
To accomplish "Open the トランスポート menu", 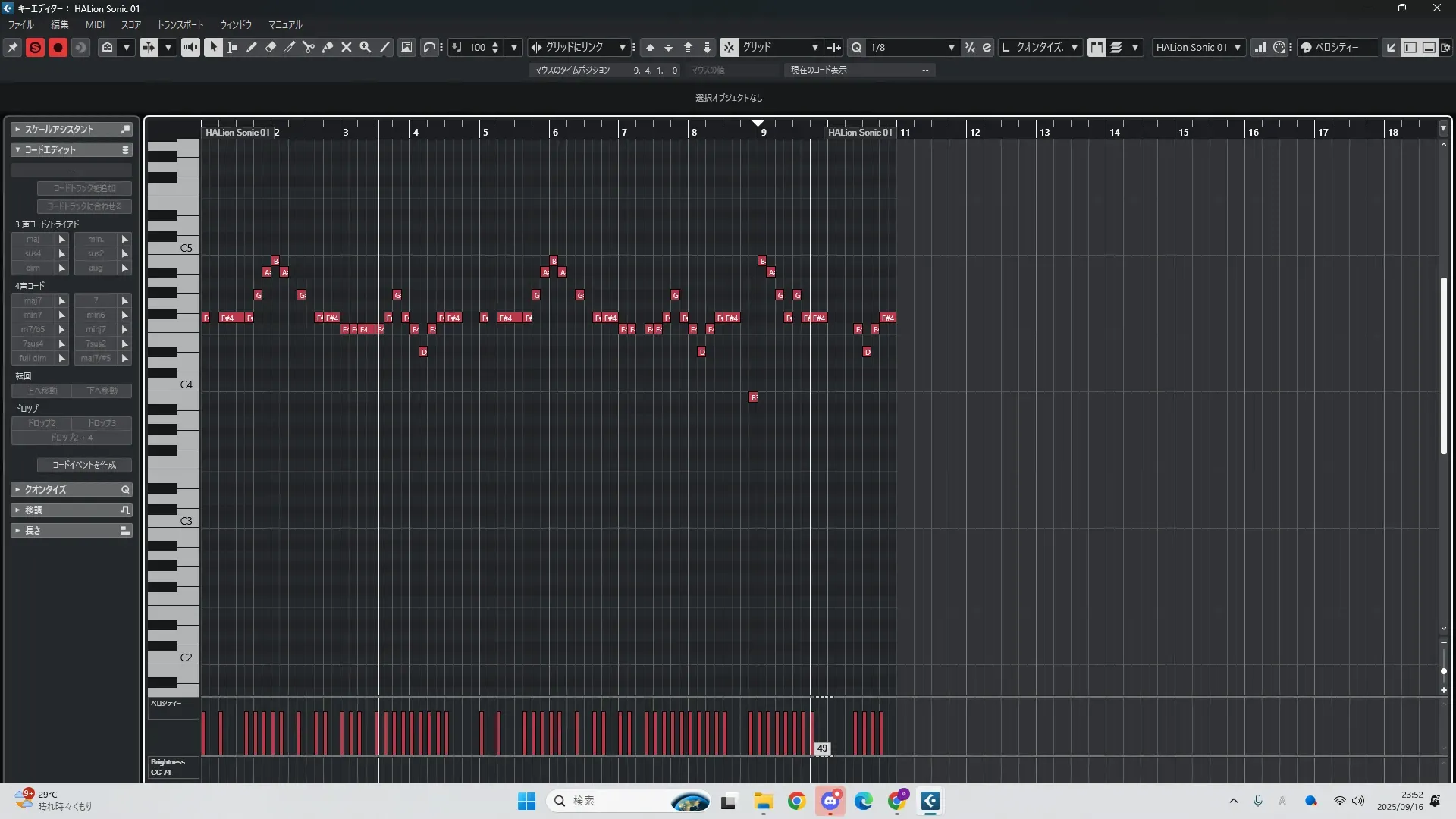I will (x=180, y=24).
